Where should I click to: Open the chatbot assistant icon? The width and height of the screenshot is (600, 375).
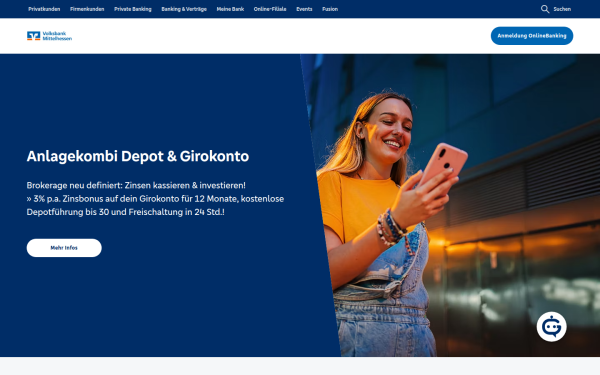551,327
